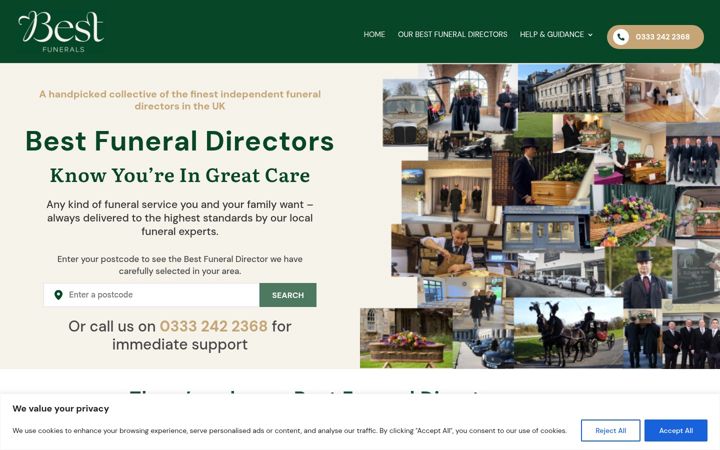Click the map pin icon in postcode field
Viewport: 720px width, 450px height.
(58, 295)
